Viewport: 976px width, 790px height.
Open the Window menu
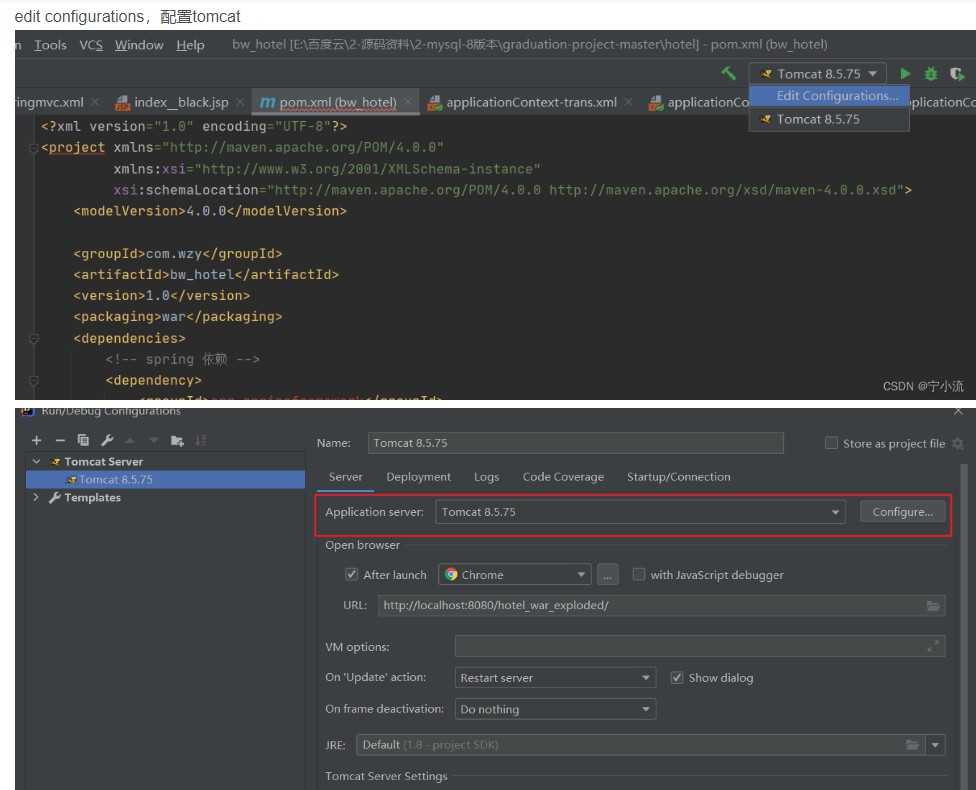pyautogui.click(x=139, y=45)
